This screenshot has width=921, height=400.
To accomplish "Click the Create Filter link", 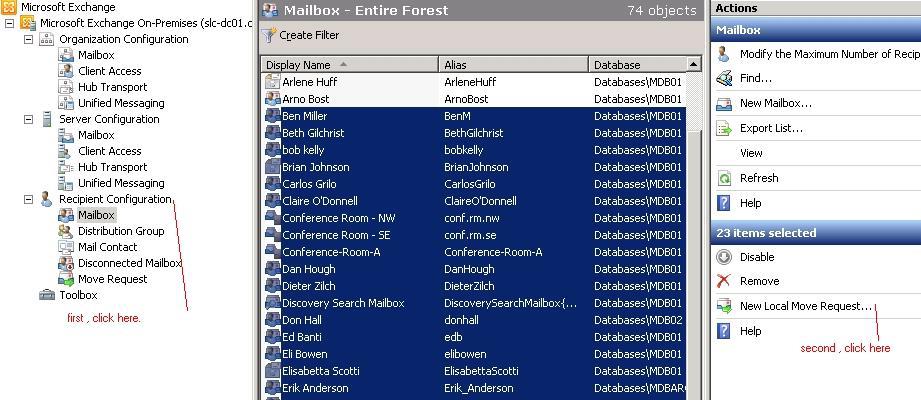I will 309,35.
